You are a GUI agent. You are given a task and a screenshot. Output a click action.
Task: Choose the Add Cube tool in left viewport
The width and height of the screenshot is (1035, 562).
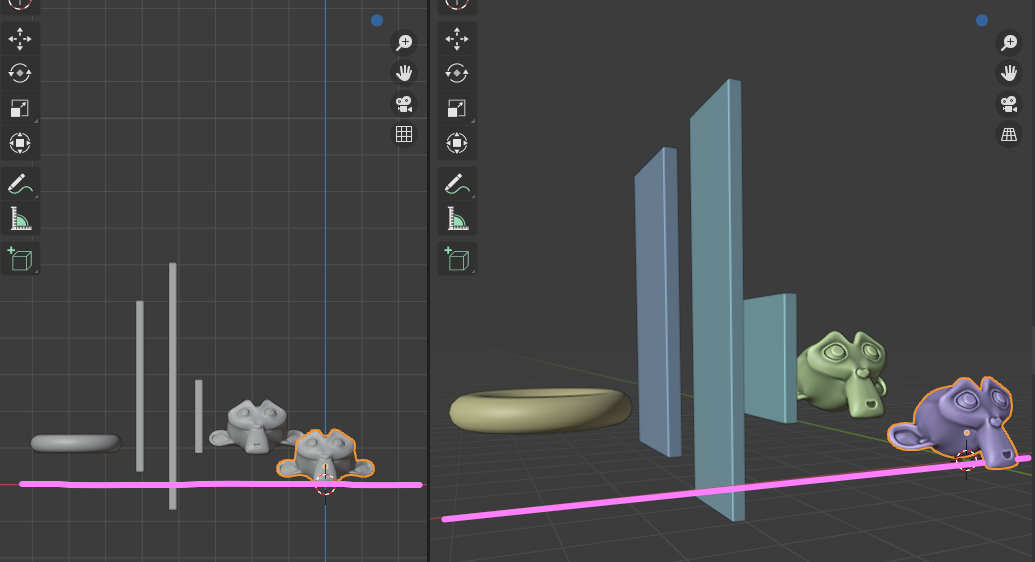20,259
